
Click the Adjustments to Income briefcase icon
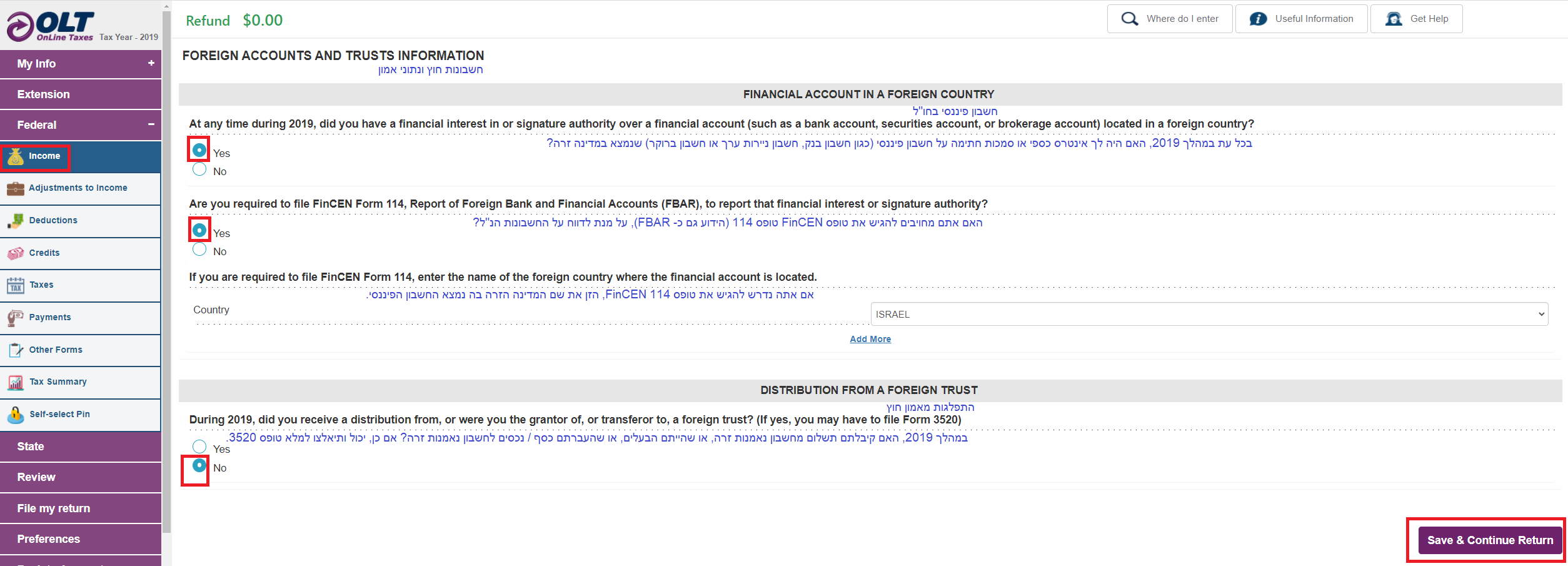pos(16,188)
